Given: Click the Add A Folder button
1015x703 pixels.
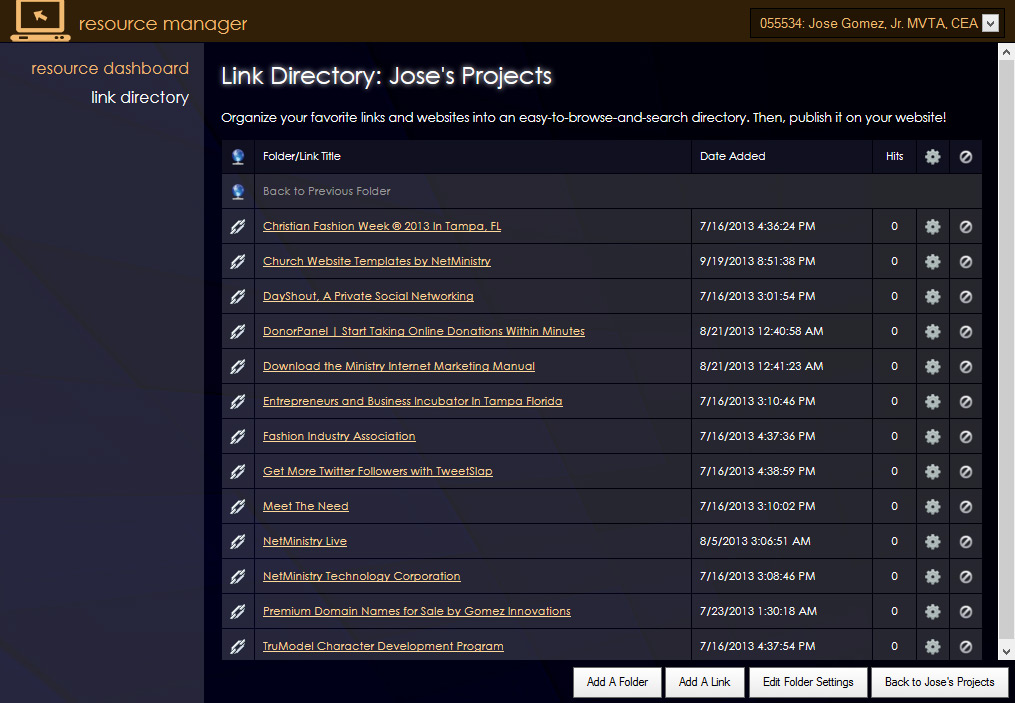Looking at the screenshot, I should pos(617,682).
